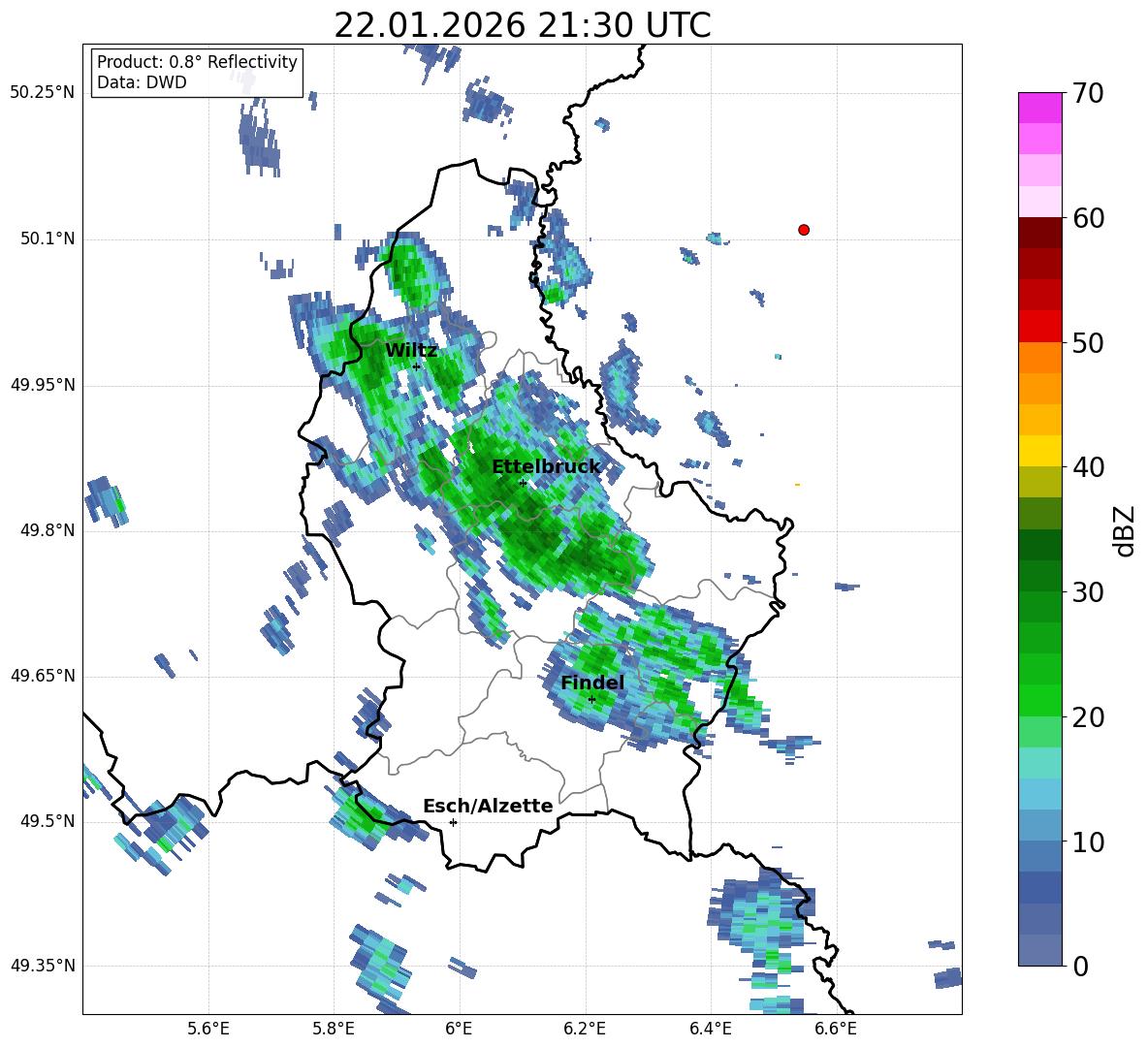Click the yellow 40 dBZ colorbar segment

tap(1039, 451)
